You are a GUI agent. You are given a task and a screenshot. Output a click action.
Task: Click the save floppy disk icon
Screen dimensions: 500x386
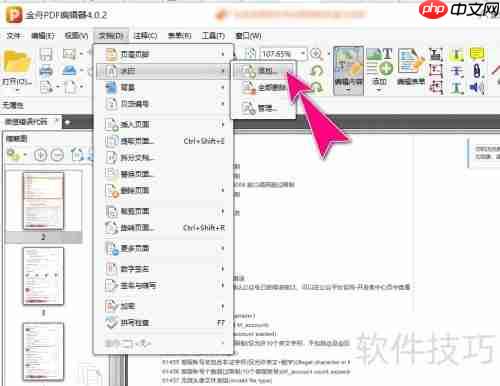pos(46,54)
